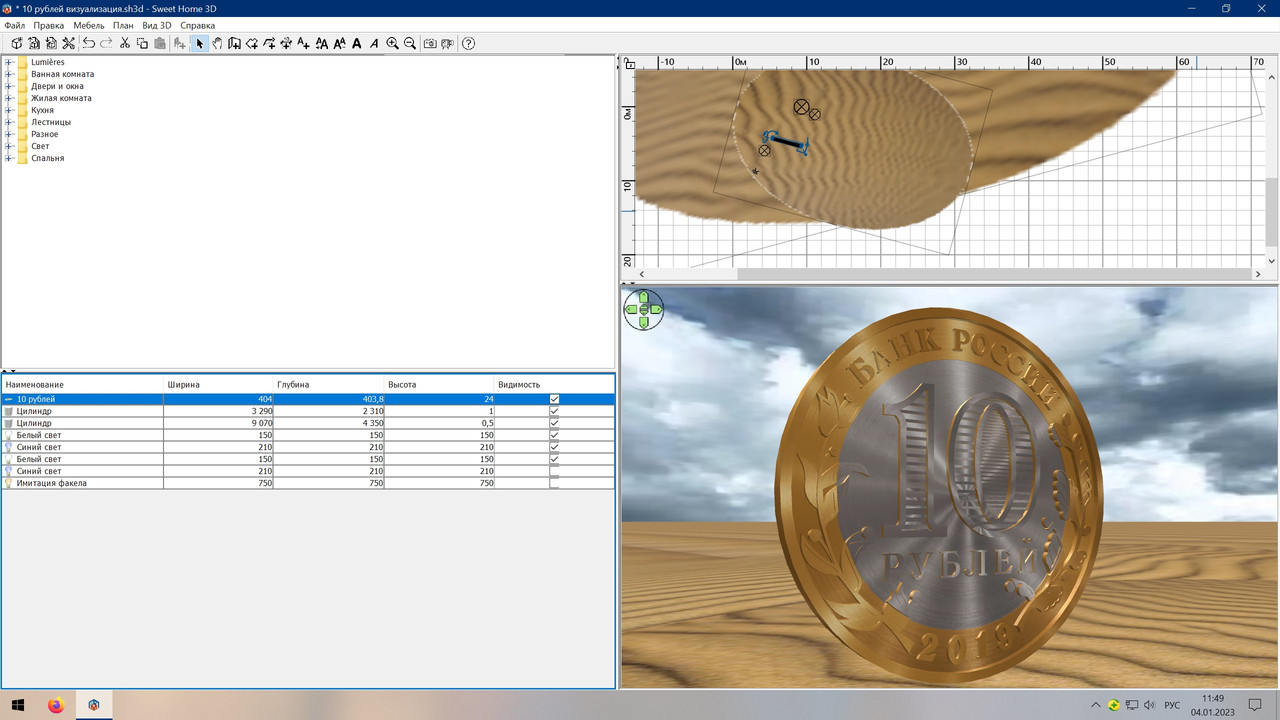This screenshot has height=720, width=1280.
Task: Open Preferences with the tools icon
Action: tap(68, 44)
